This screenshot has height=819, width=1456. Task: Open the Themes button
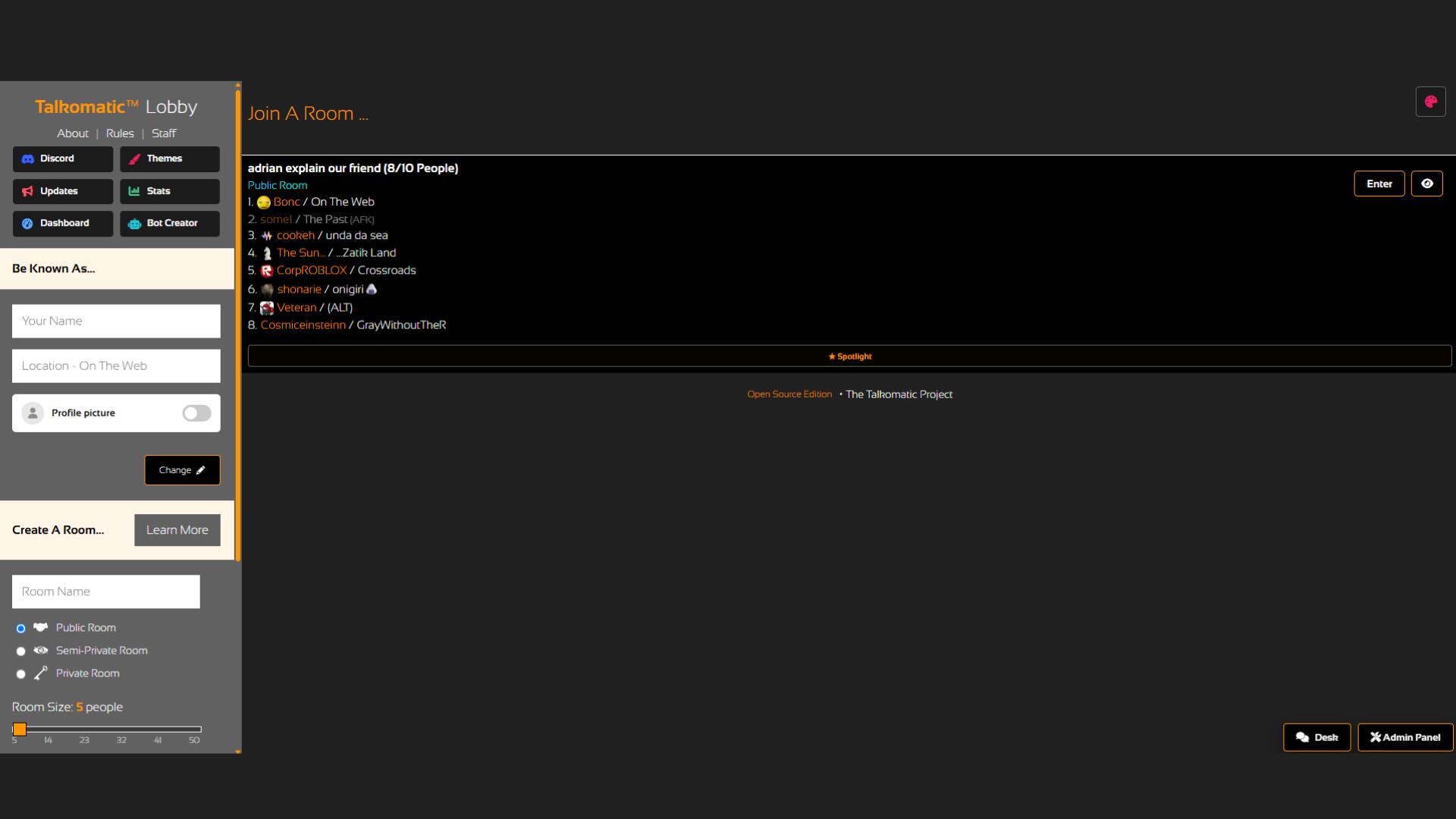[170, 158]
